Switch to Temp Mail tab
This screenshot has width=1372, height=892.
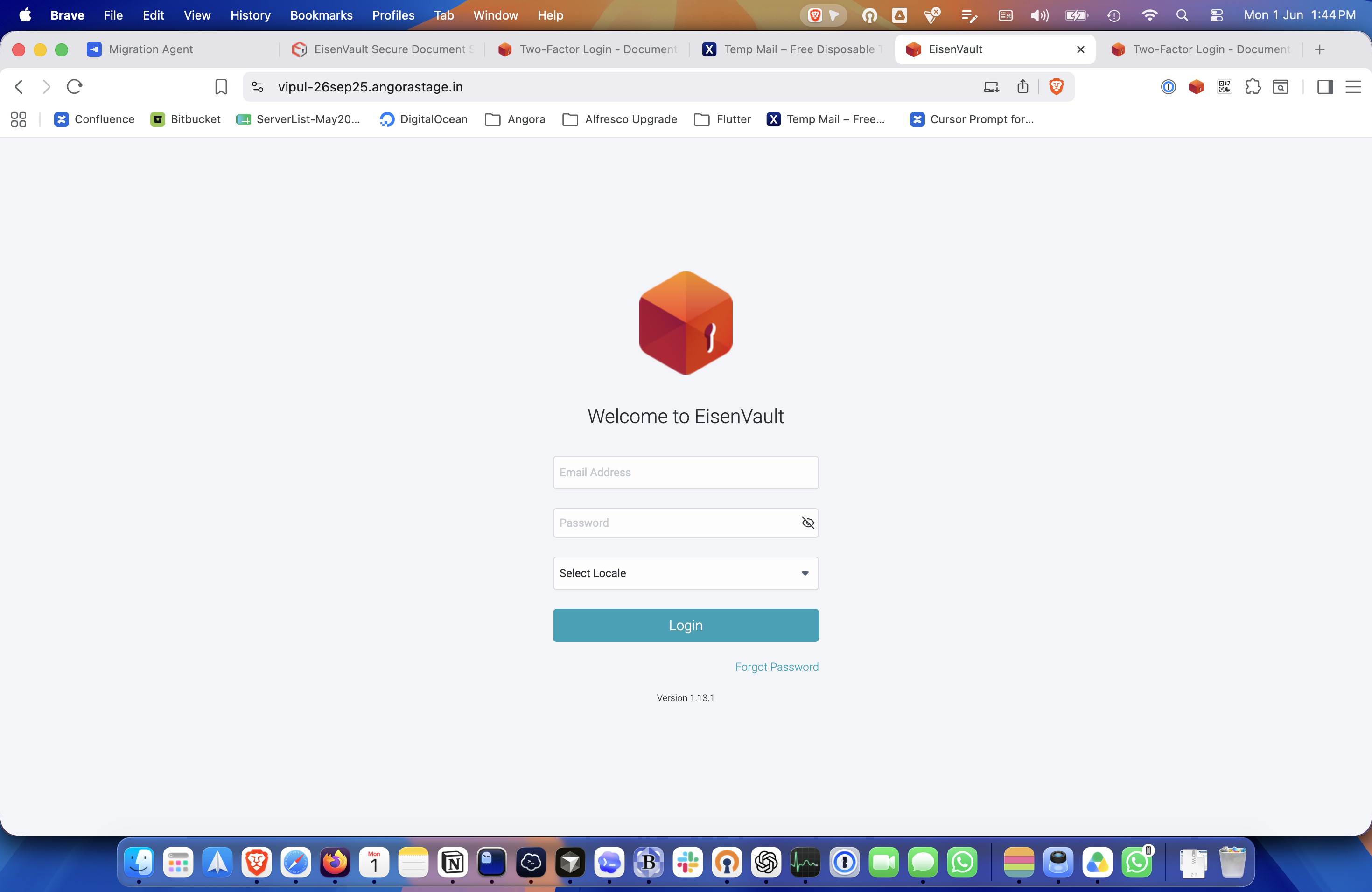click(793, 49)
